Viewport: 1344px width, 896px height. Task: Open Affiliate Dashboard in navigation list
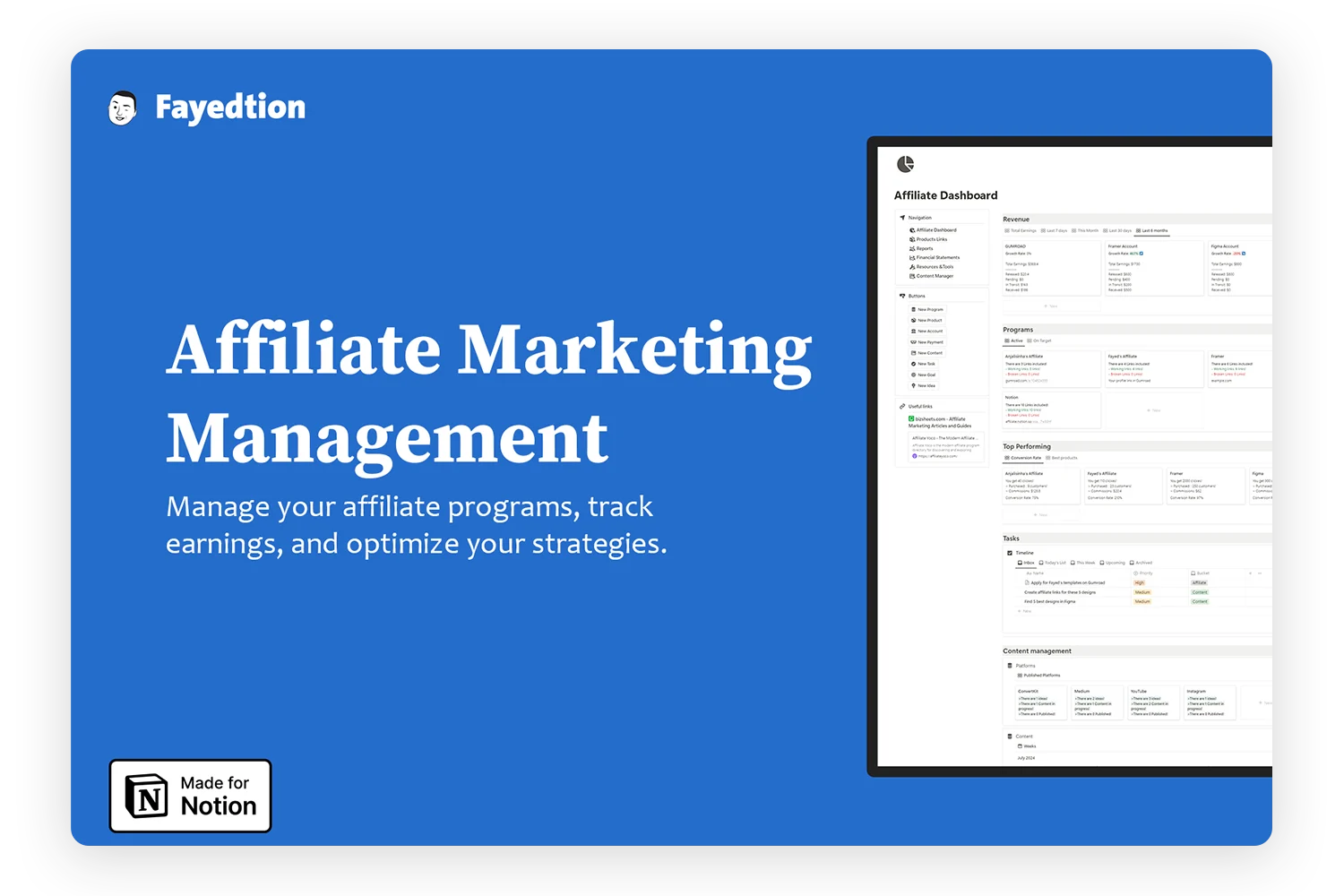click(x=933, y=230)
